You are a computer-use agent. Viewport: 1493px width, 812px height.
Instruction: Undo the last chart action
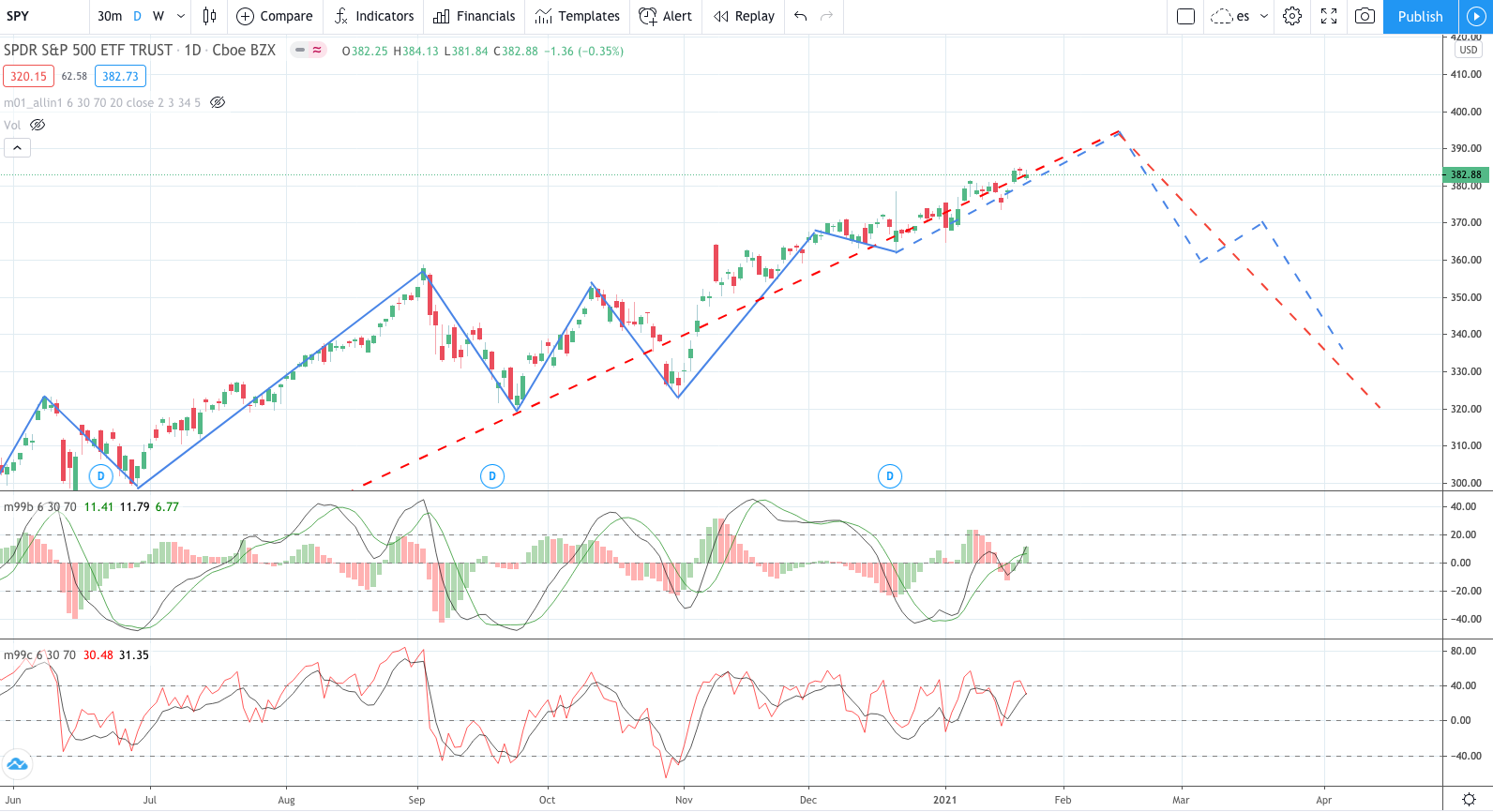800,16
